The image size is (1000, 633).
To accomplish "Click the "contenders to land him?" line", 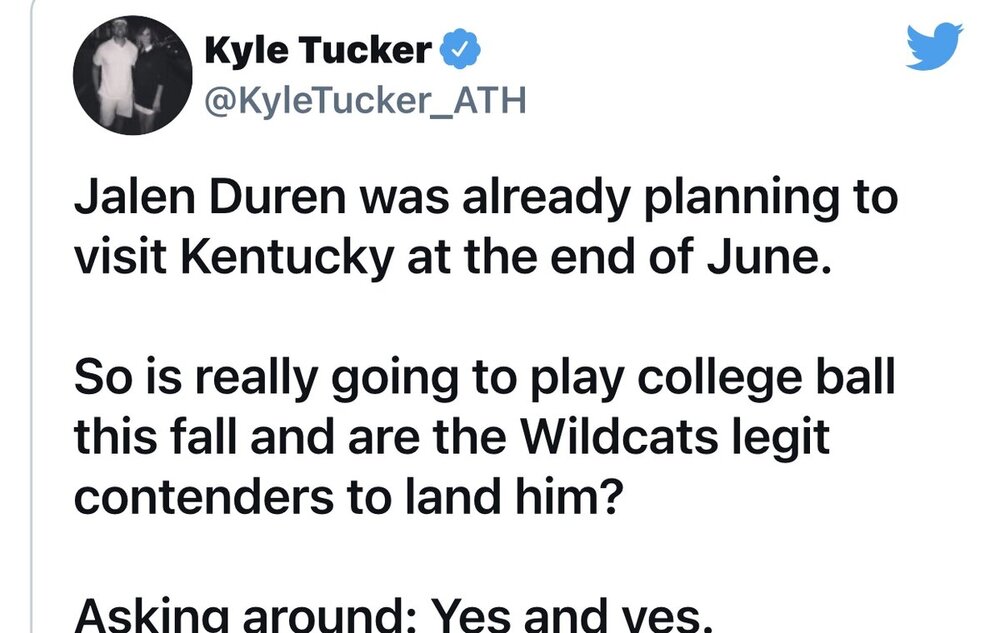I will [348, 497].
